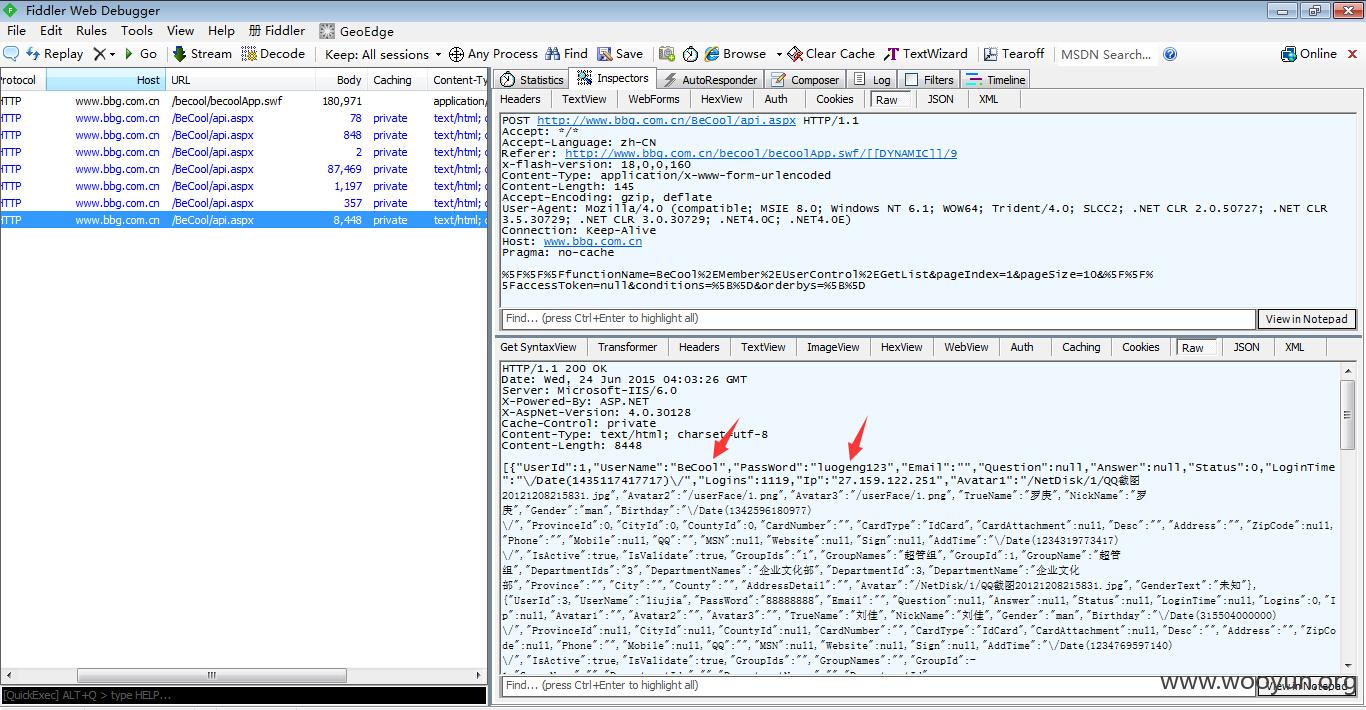This screenshot has width=1366, height=710.
Task: Select response Caching tab
Action: 1081,347
